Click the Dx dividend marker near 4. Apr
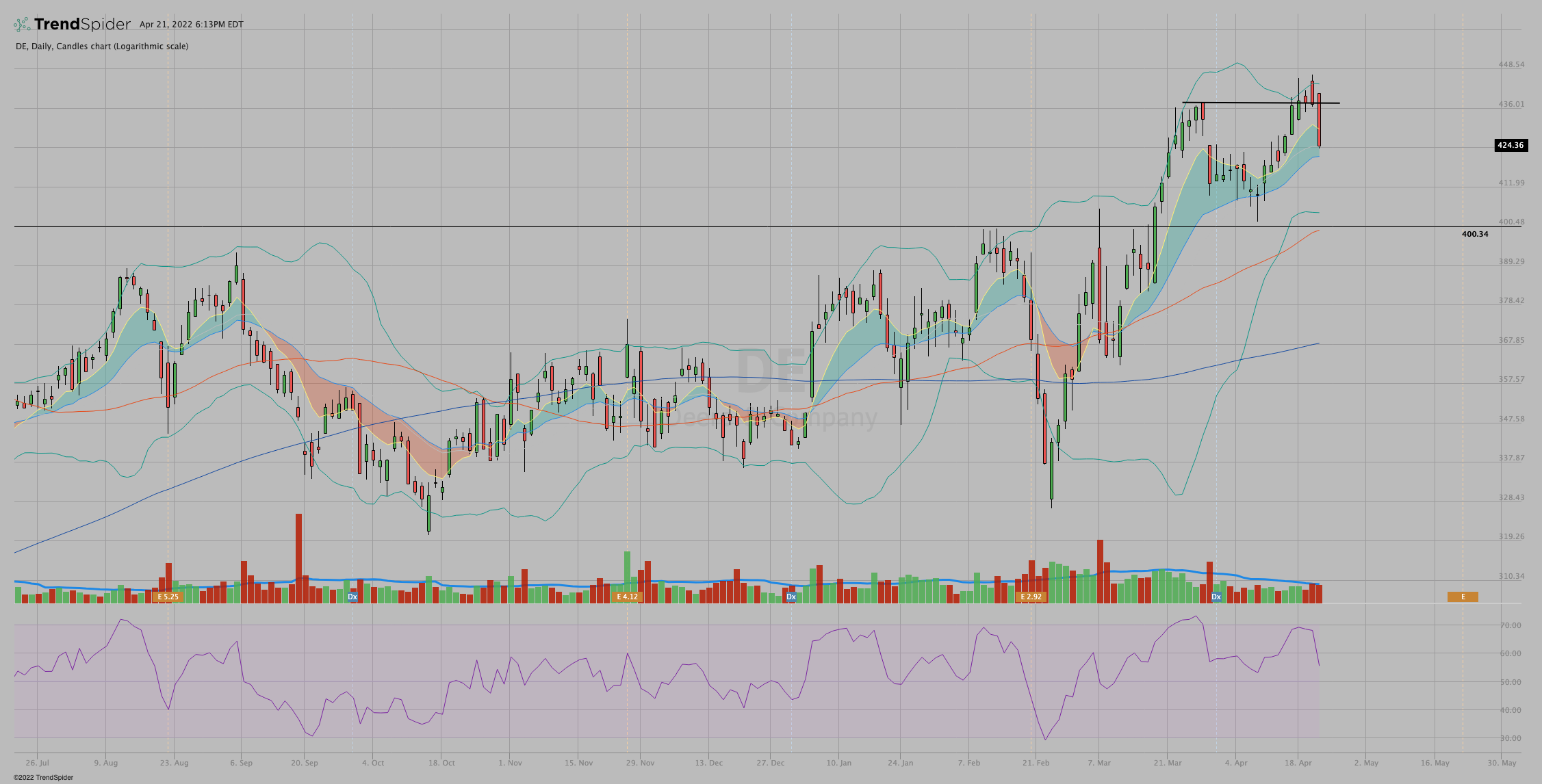Screen dimensions: 1542x784 point(1216,597)
